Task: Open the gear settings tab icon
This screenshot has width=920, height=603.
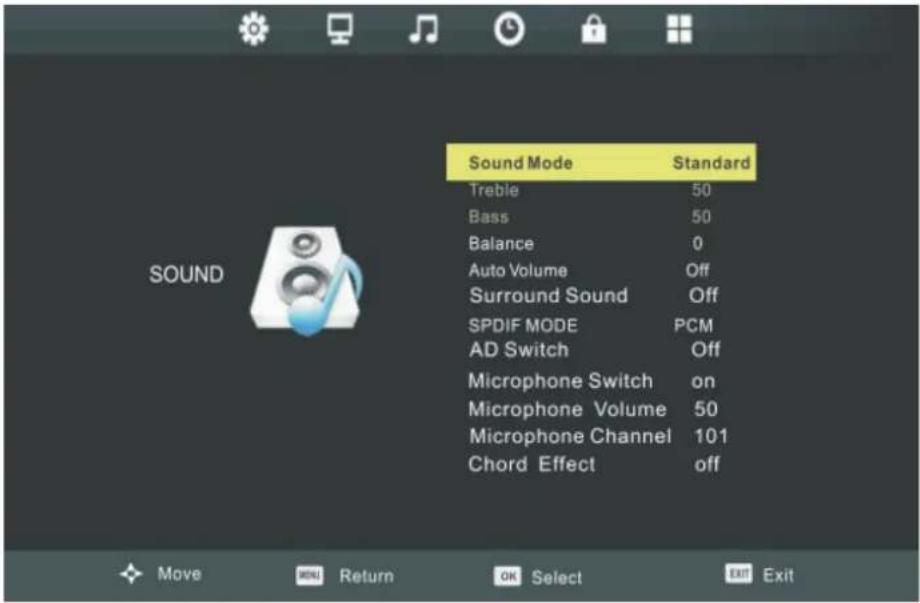Action: pos(254,29)
